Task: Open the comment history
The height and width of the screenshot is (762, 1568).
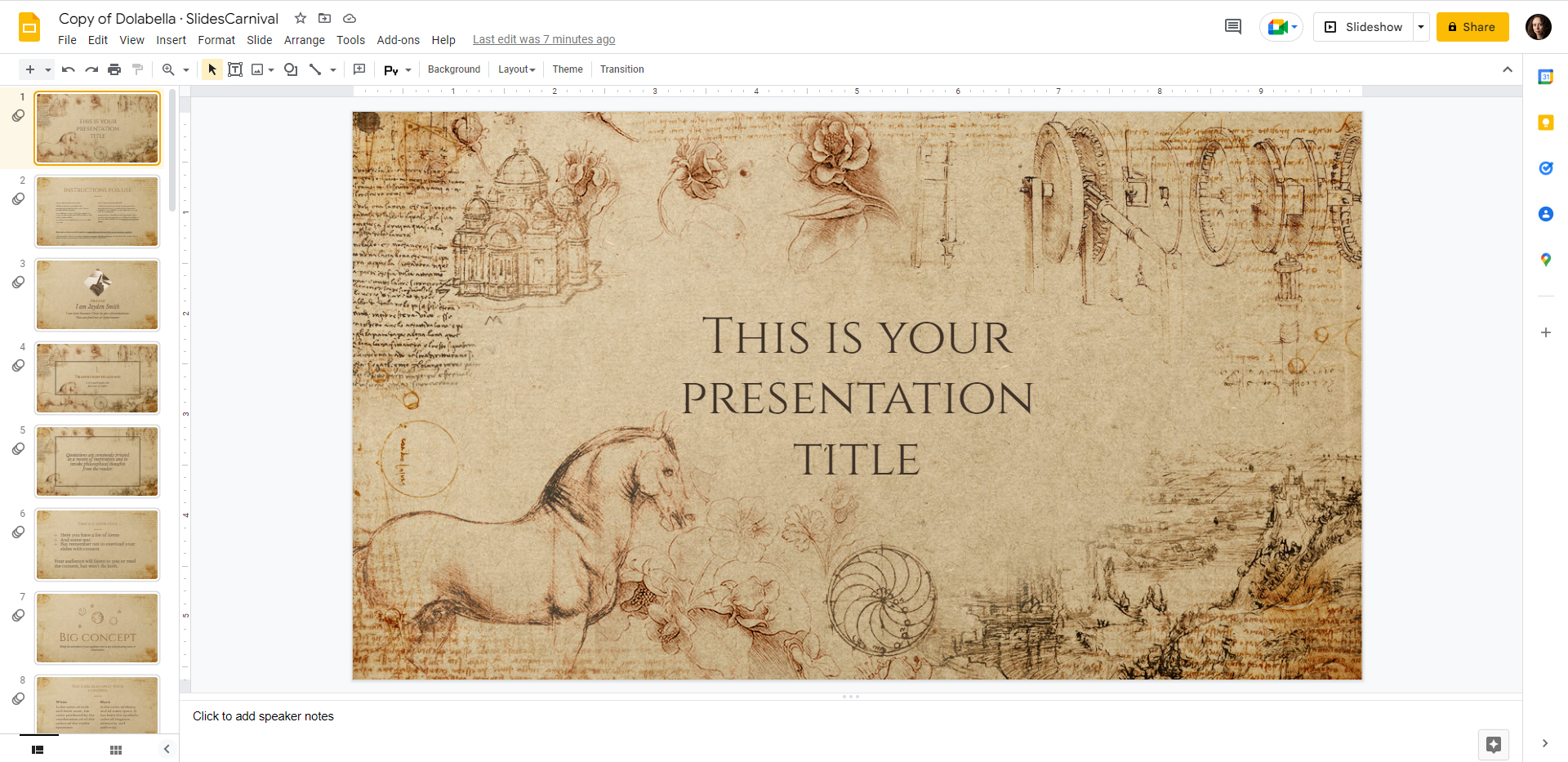Action: 1233,27
